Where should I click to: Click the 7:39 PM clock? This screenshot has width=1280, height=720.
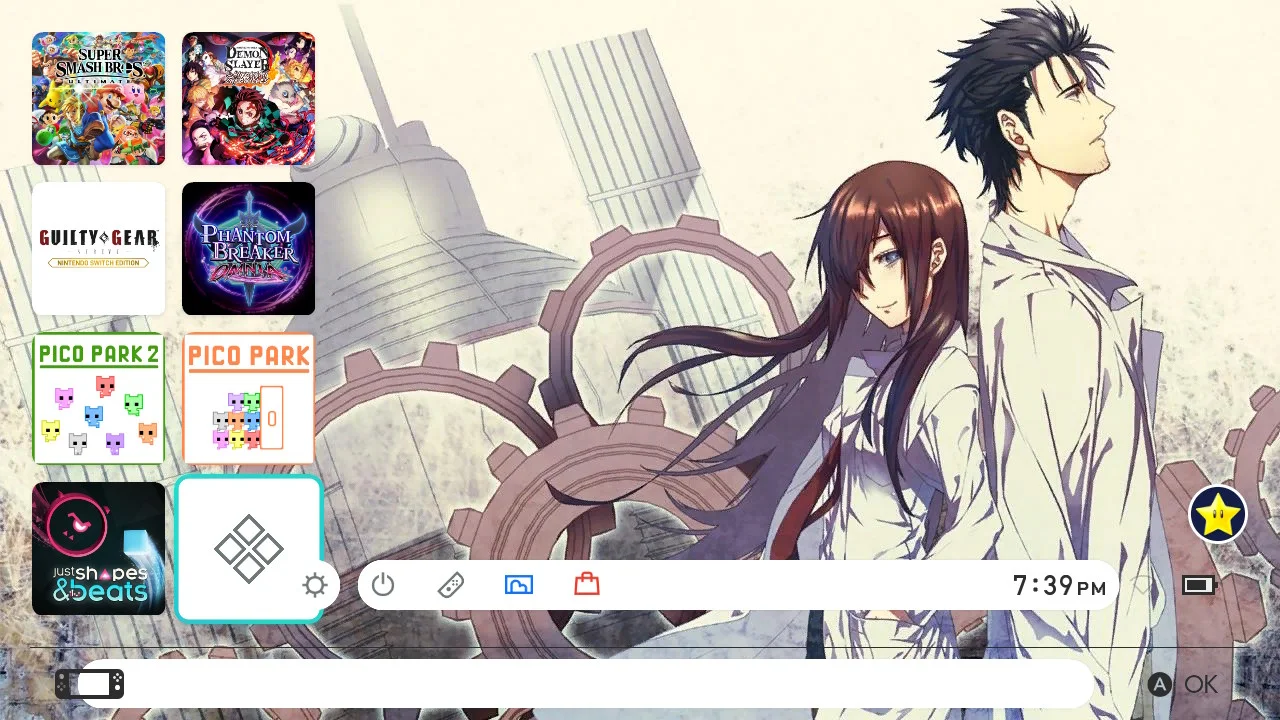pyautogui.click(x=1059, y=586)
